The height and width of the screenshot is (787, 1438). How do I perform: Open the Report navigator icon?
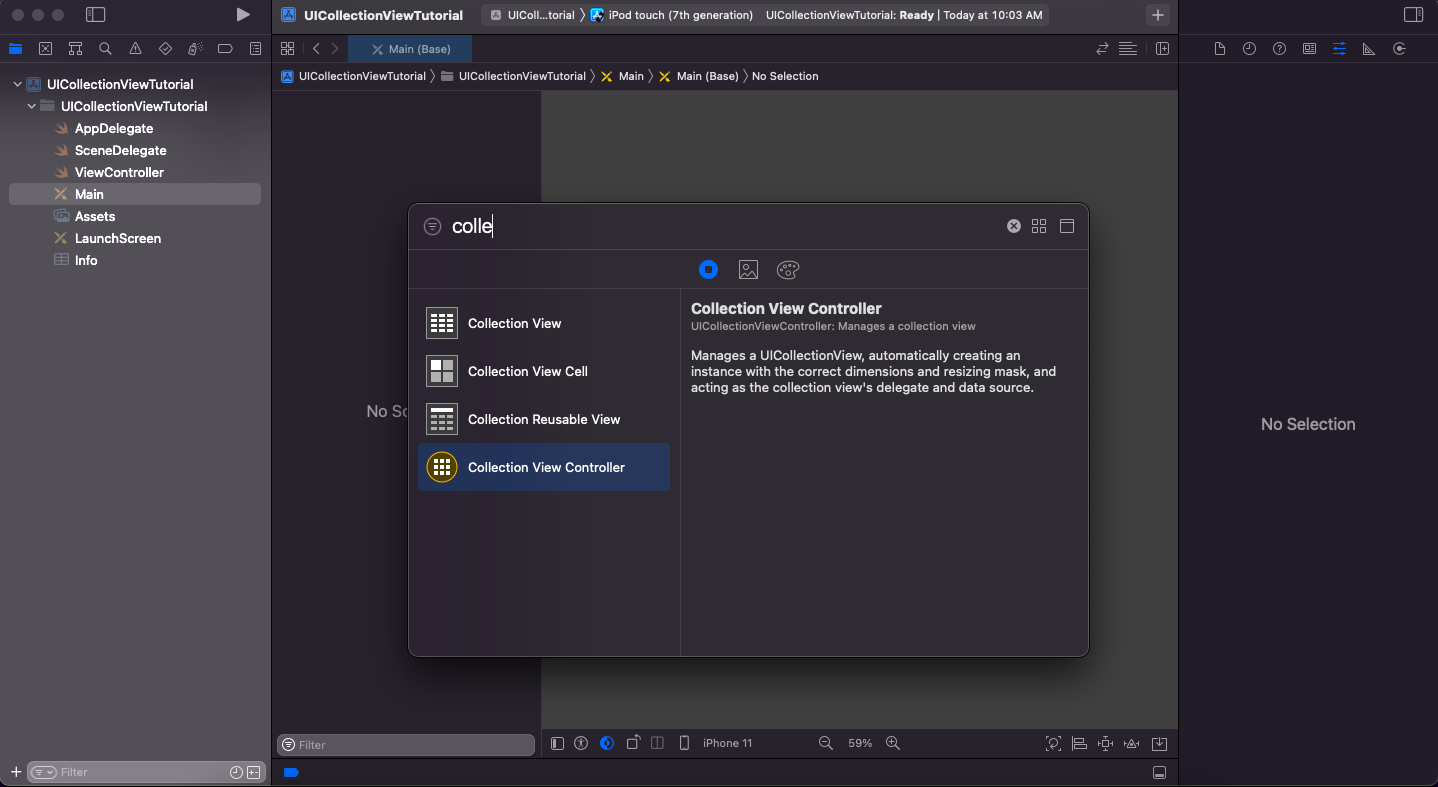[255, 48]
